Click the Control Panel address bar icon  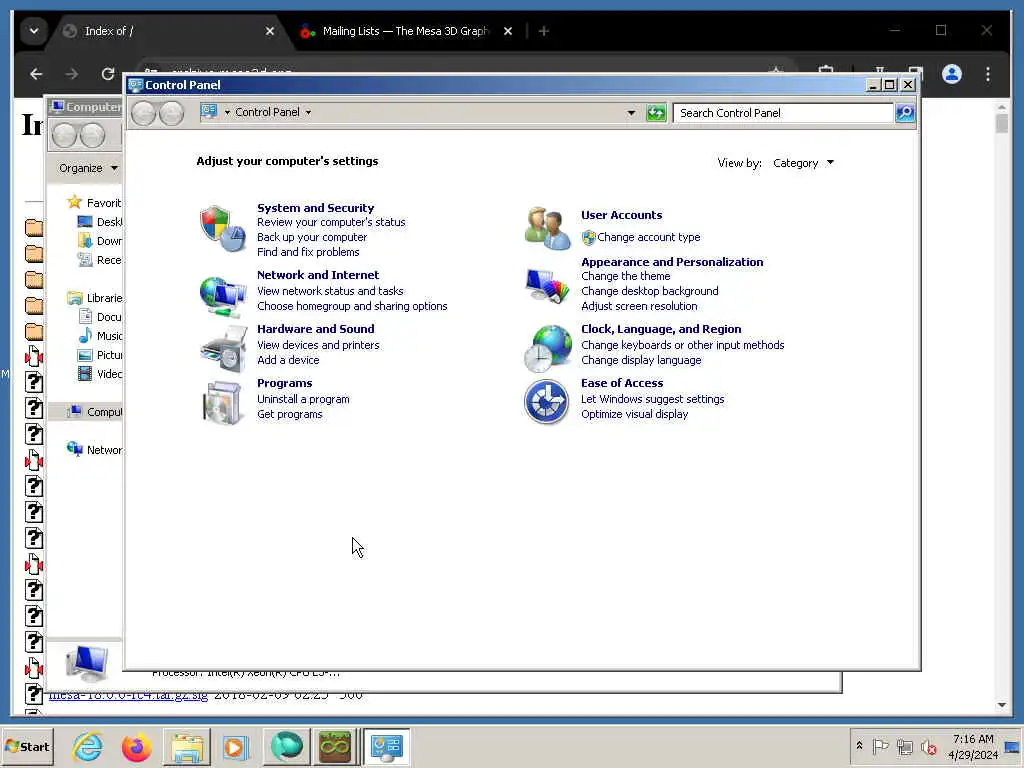coord(209,112)
